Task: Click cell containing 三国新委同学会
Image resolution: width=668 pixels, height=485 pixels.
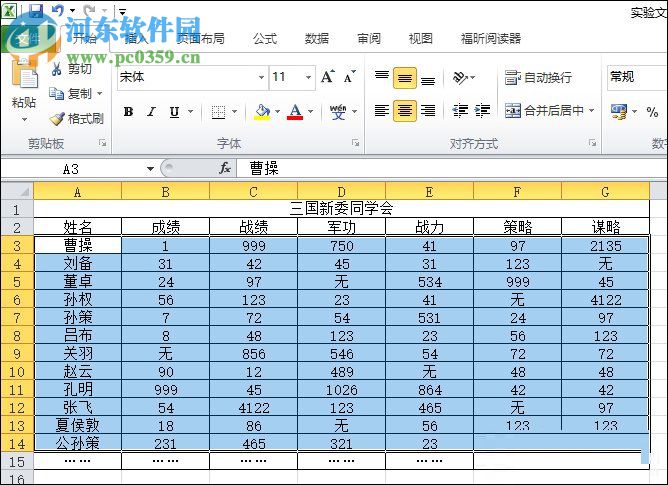Action: point(342,208)
